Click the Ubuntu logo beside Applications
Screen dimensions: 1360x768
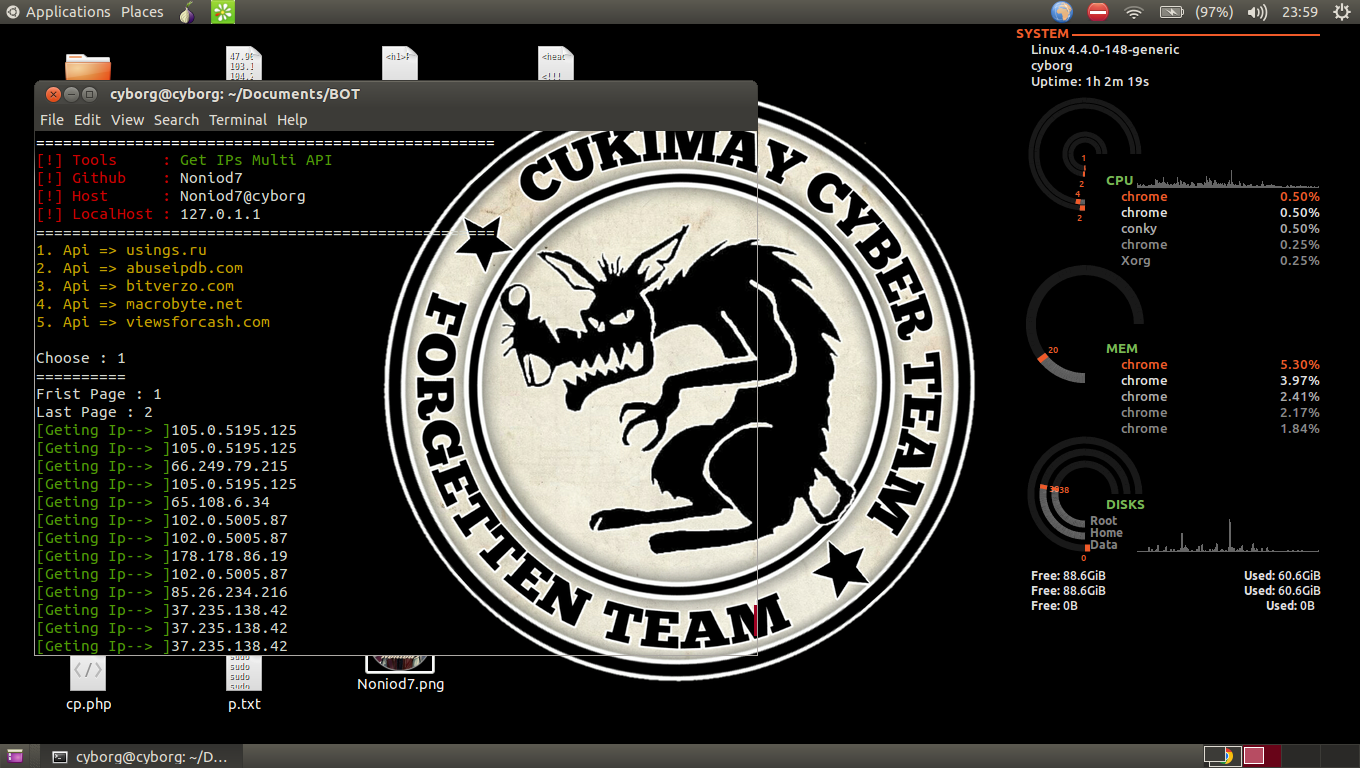coord(13,12)
